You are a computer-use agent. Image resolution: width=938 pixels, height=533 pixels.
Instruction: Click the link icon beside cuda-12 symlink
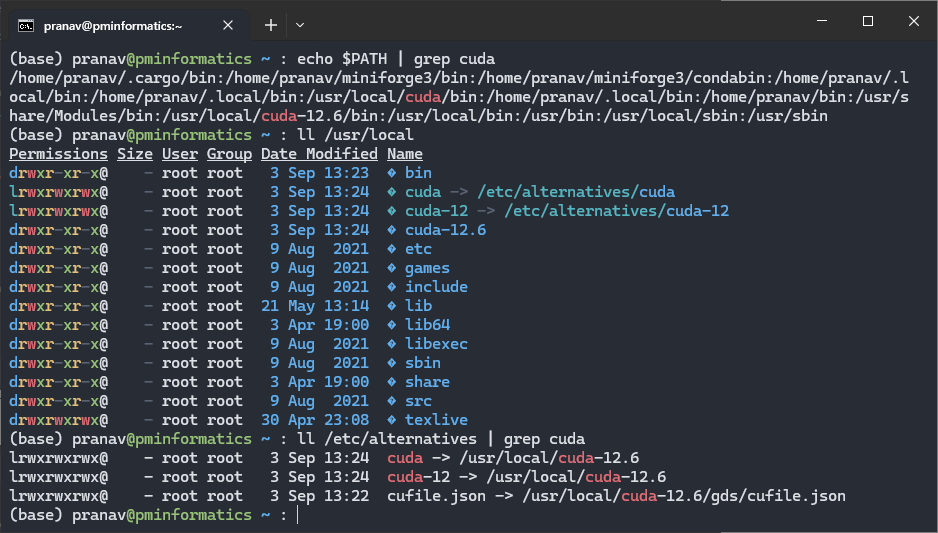coord(391,211)
